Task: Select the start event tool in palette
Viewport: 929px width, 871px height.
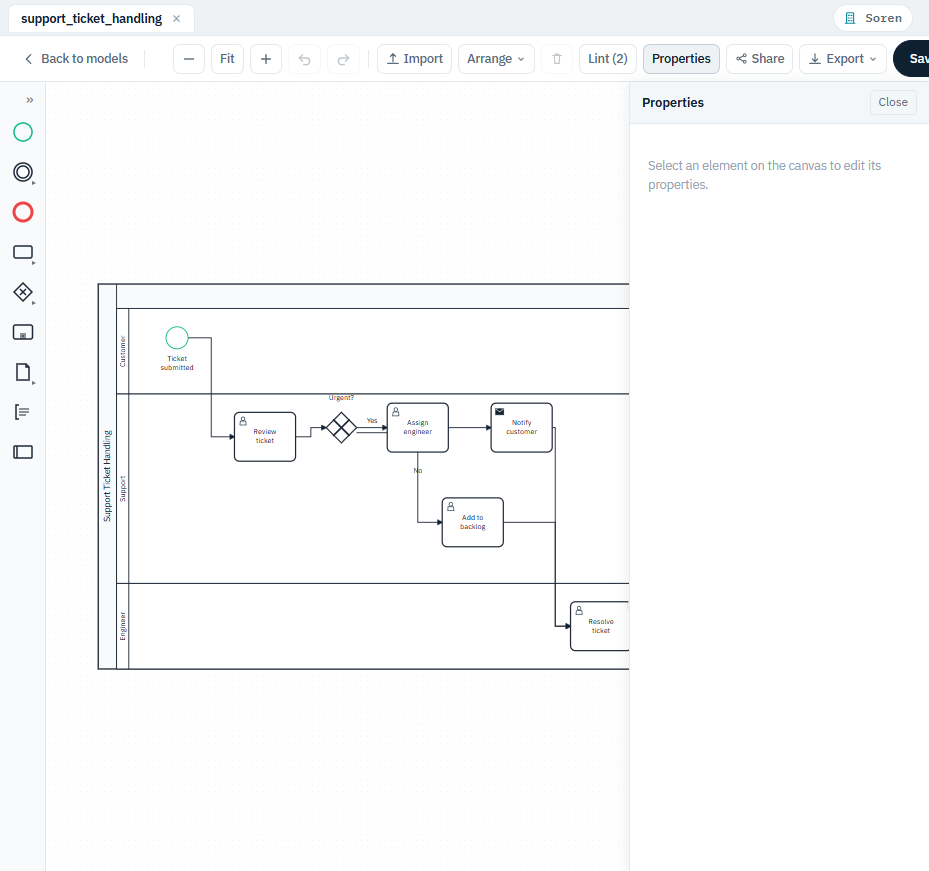Action: 23,132
